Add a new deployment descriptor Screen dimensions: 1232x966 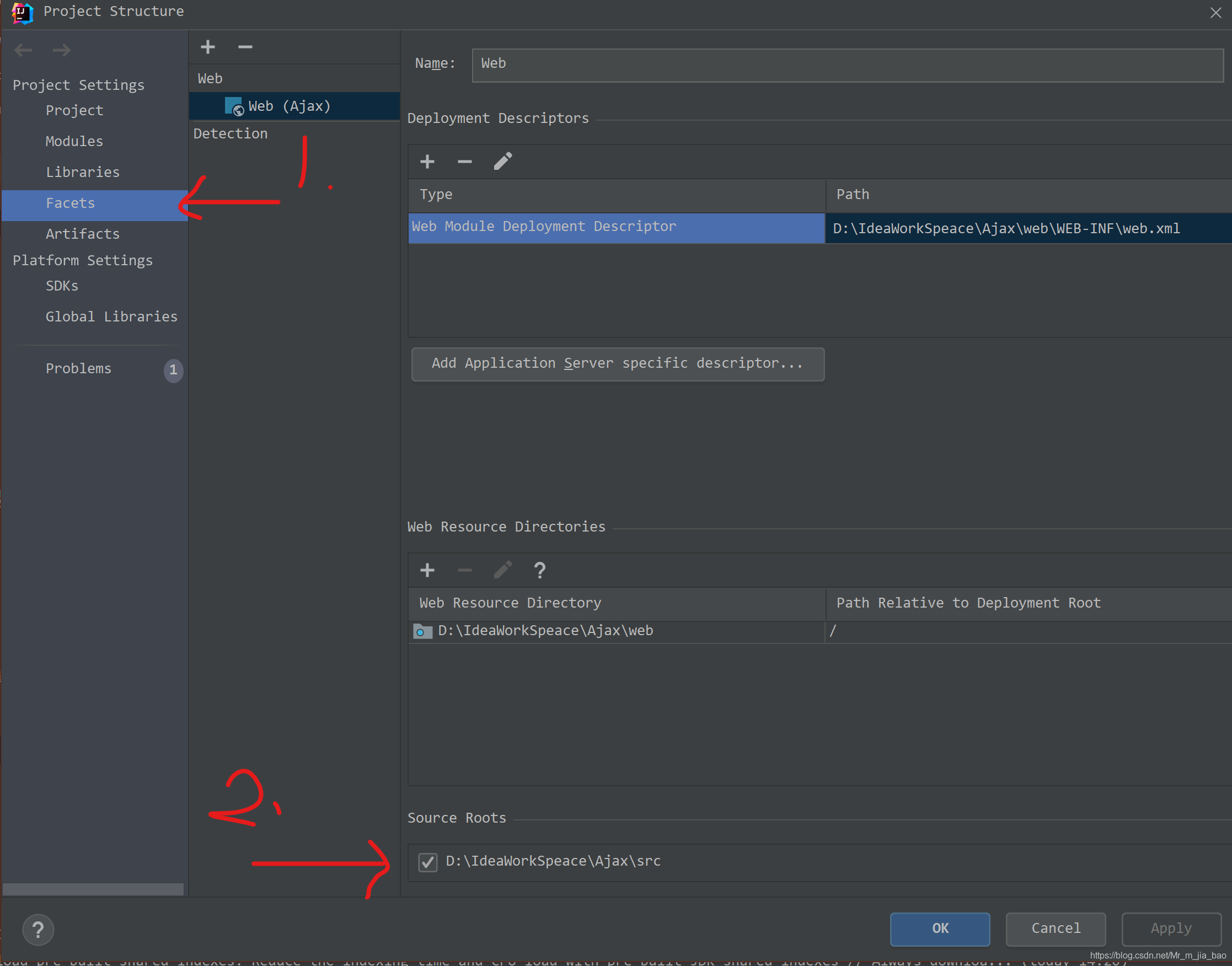coord(427,162)
